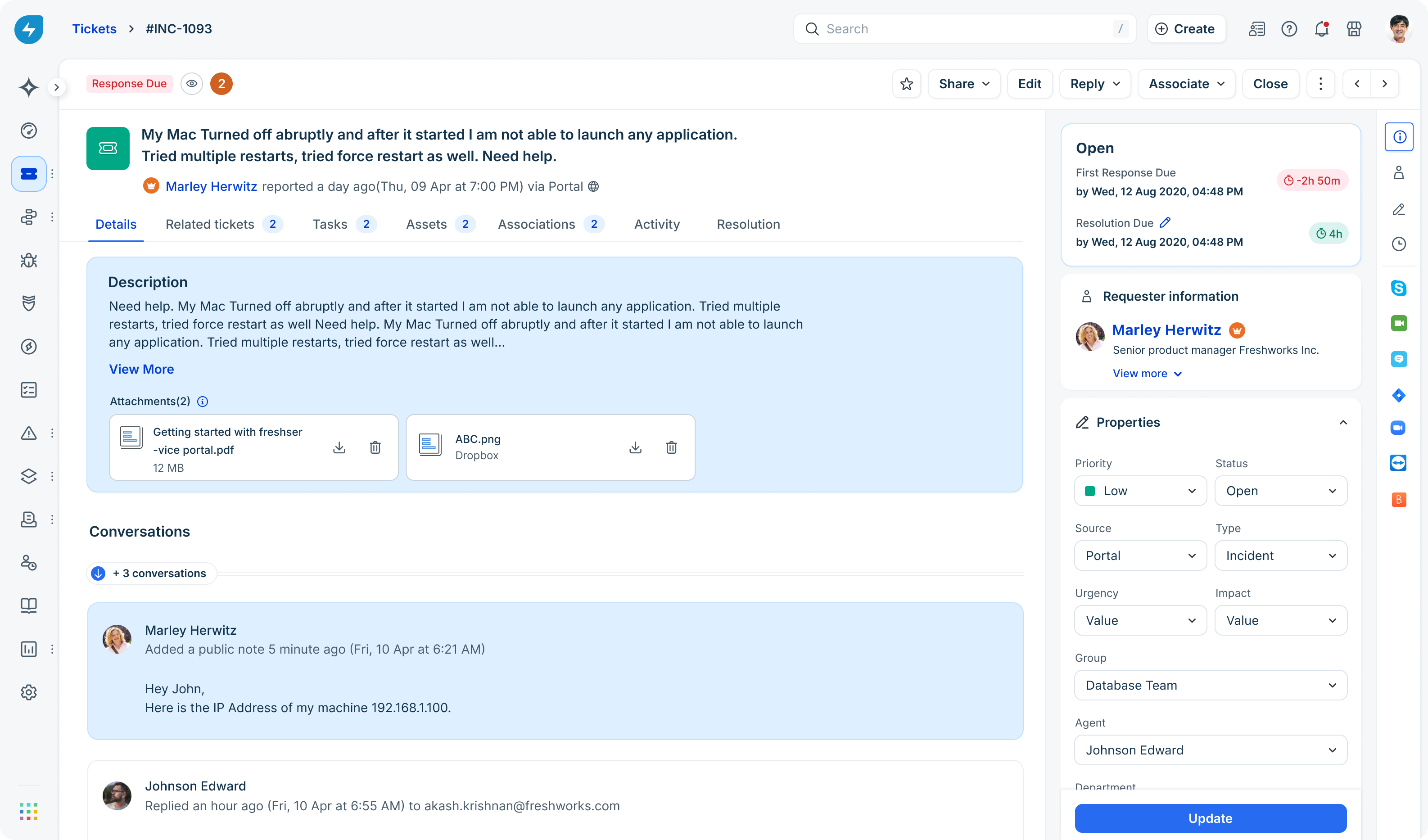1428x840 pixels.
Task: Expand the left sidebar navigation
Action: 56,87
